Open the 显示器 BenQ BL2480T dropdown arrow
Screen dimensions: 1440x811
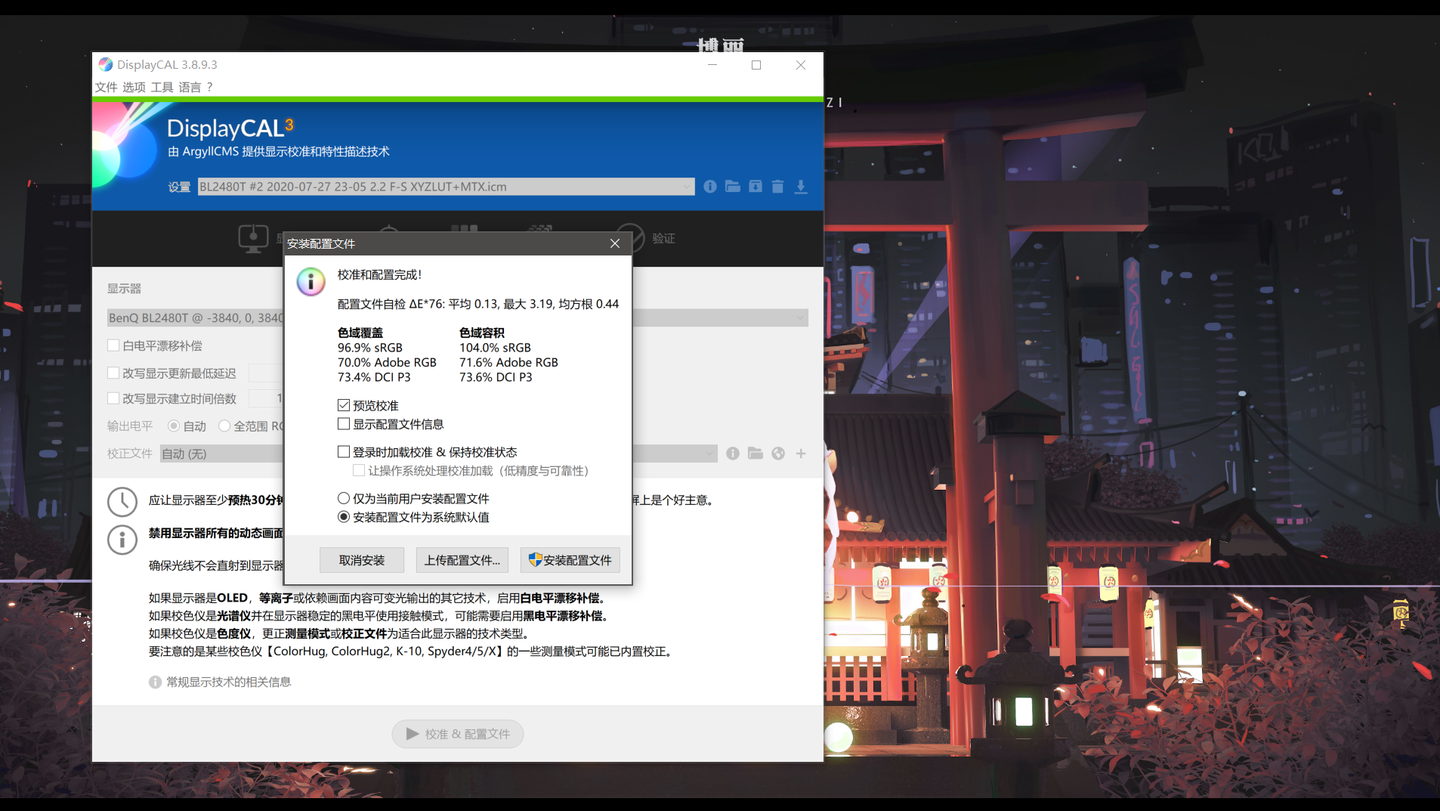(x=800, y=318)
